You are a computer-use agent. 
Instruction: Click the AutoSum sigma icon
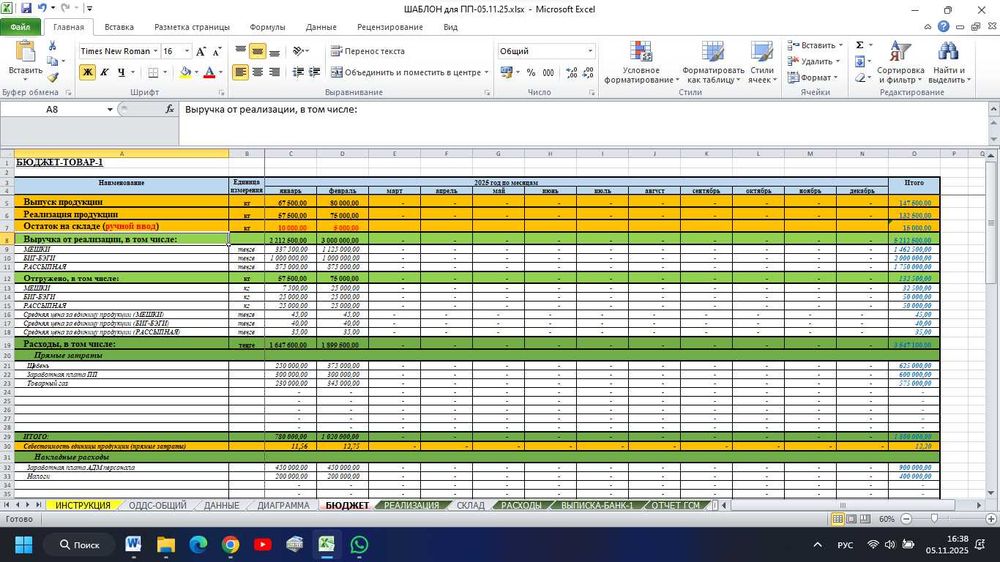point(860,45)
